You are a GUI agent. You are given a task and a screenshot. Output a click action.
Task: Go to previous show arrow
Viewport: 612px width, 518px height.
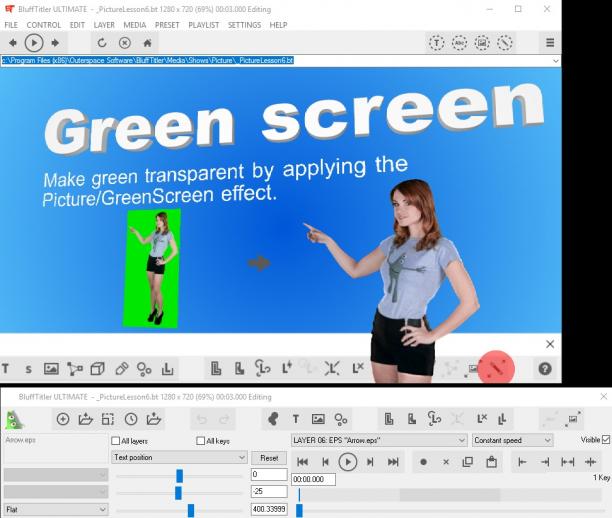point(12,43)
